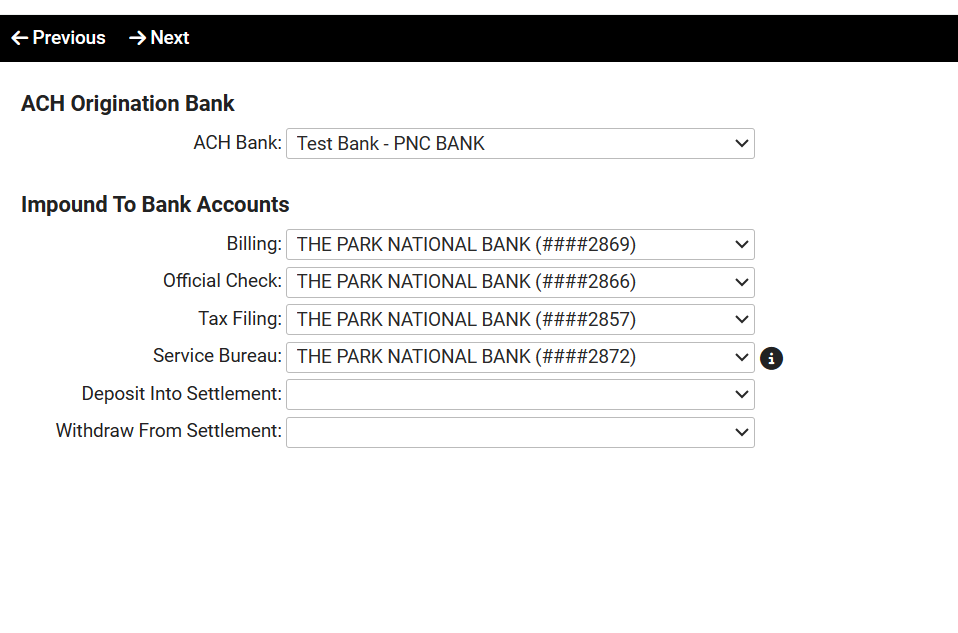Click the Next link text

pyautogui.click(x=170, y=38)
